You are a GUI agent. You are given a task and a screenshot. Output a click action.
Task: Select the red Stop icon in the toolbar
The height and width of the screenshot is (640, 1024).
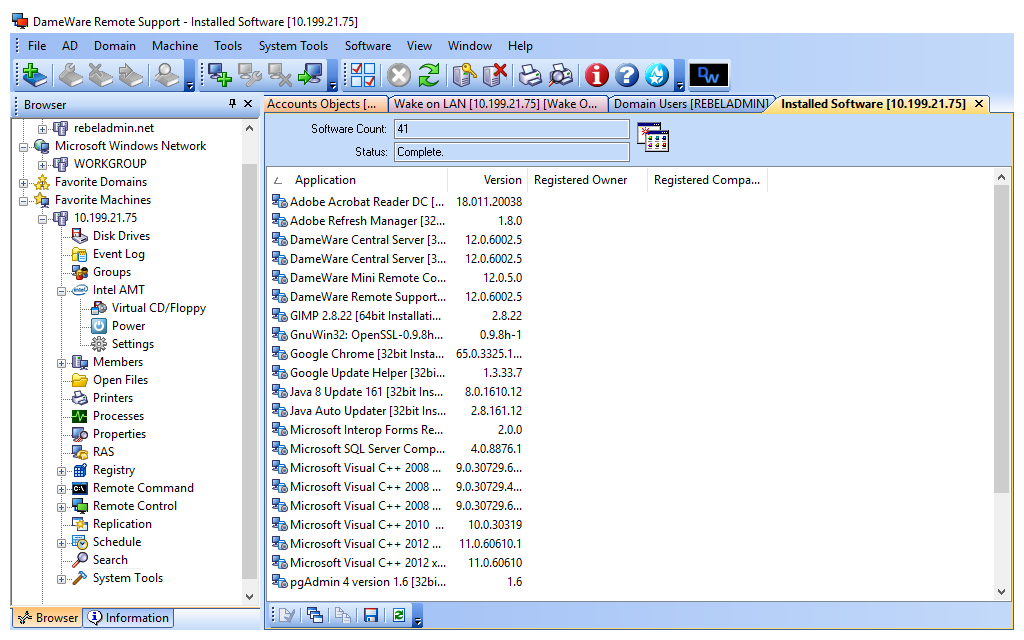click(x=397, y=75)
